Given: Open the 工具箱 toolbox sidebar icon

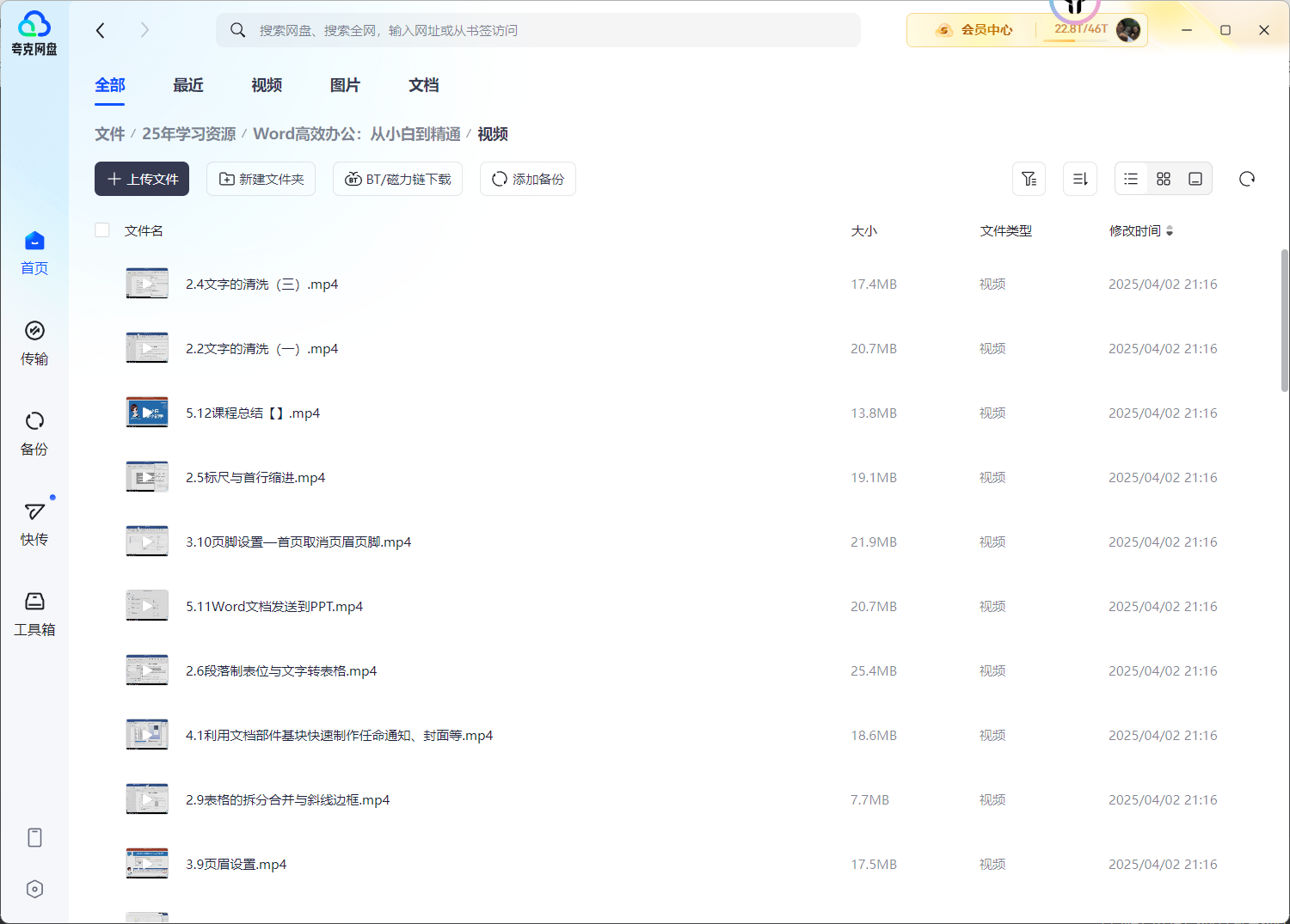Looking at the screenshot, I should point(34,614).
